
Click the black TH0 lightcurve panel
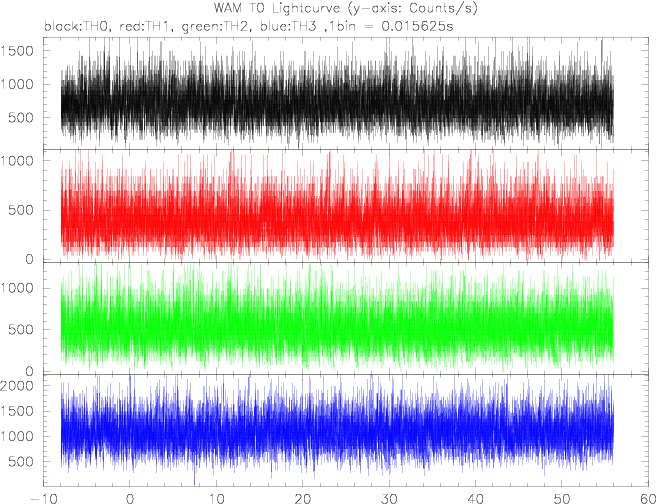point(345,93)
